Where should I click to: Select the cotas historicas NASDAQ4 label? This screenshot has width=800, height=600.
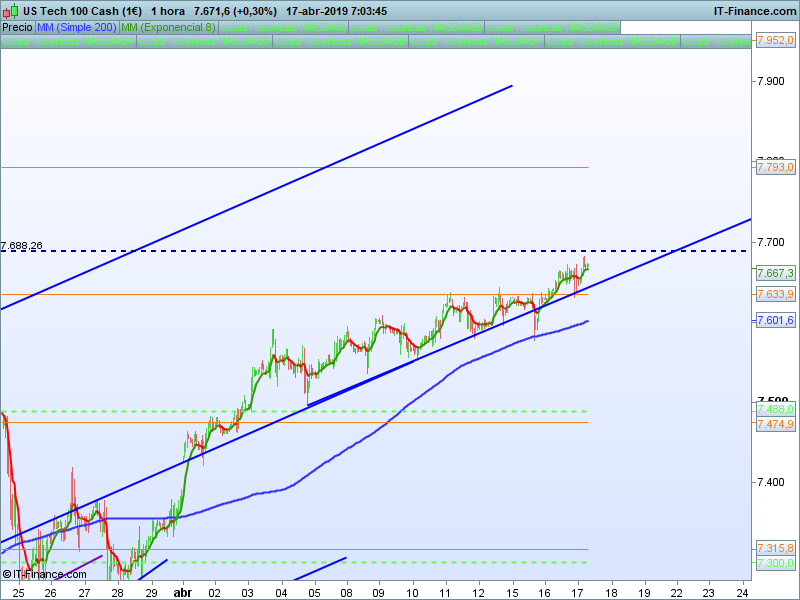(68, 41)
